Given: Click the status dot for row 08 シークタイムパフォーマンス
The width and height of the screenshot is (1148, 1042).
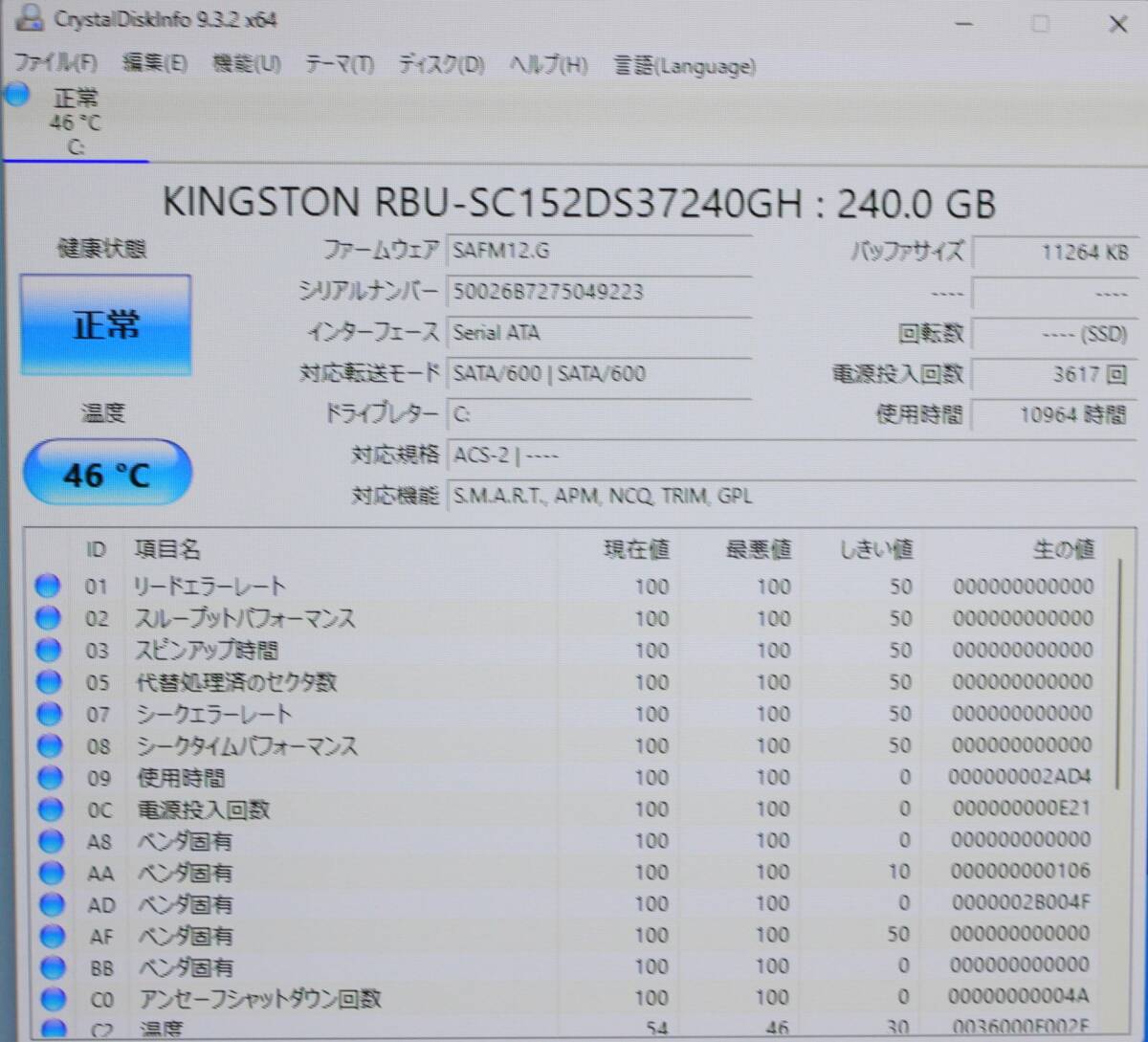Looking at the screenshot, I should 49,745.
